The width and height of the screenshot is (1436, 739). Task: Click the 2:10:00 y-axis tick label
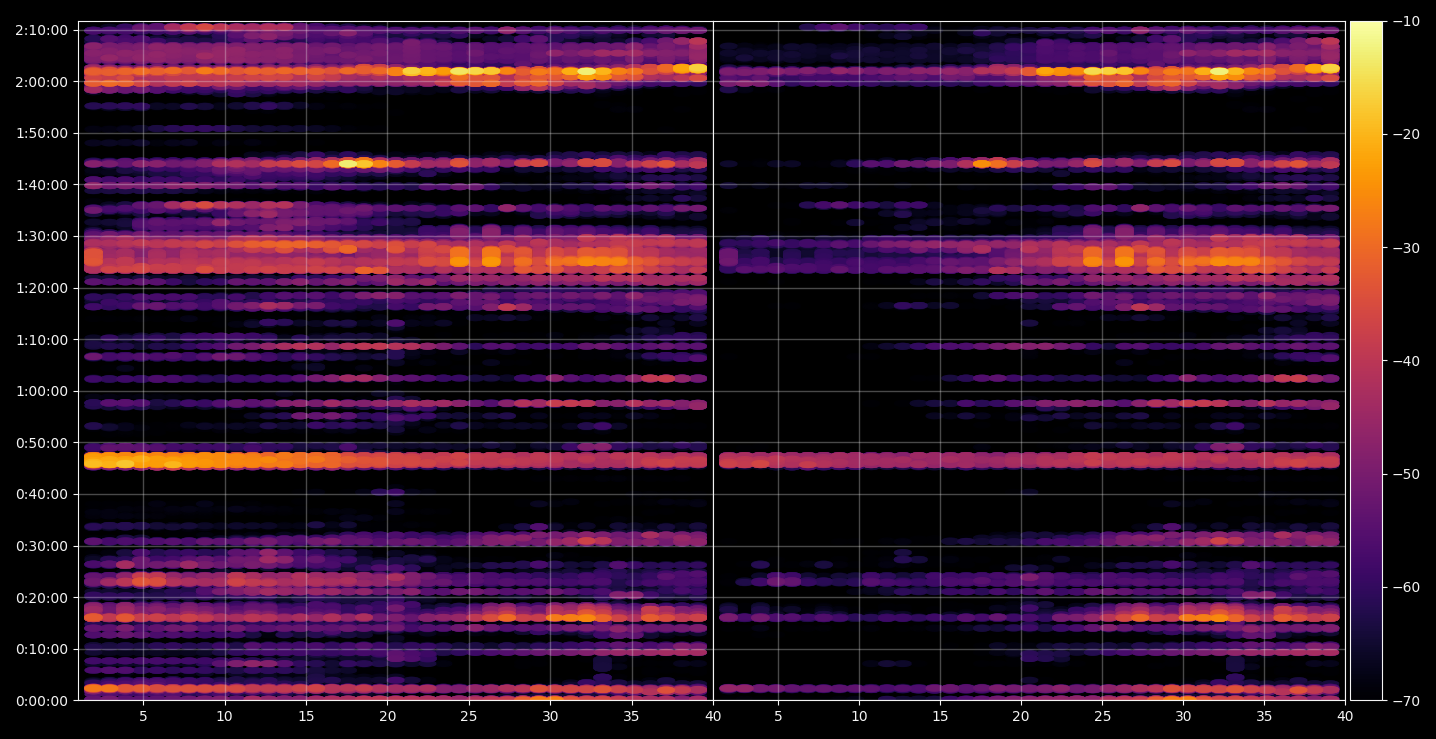(x=41, y=30)
